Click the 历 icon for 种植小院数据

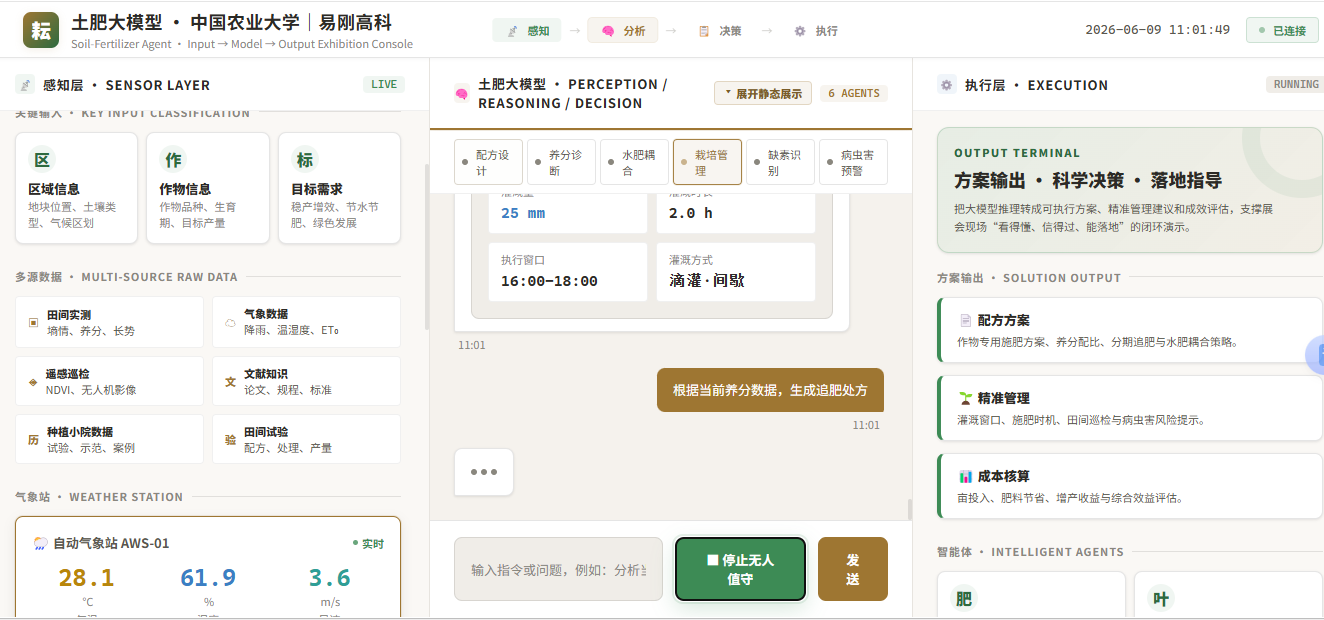click(x=33, y=440)
